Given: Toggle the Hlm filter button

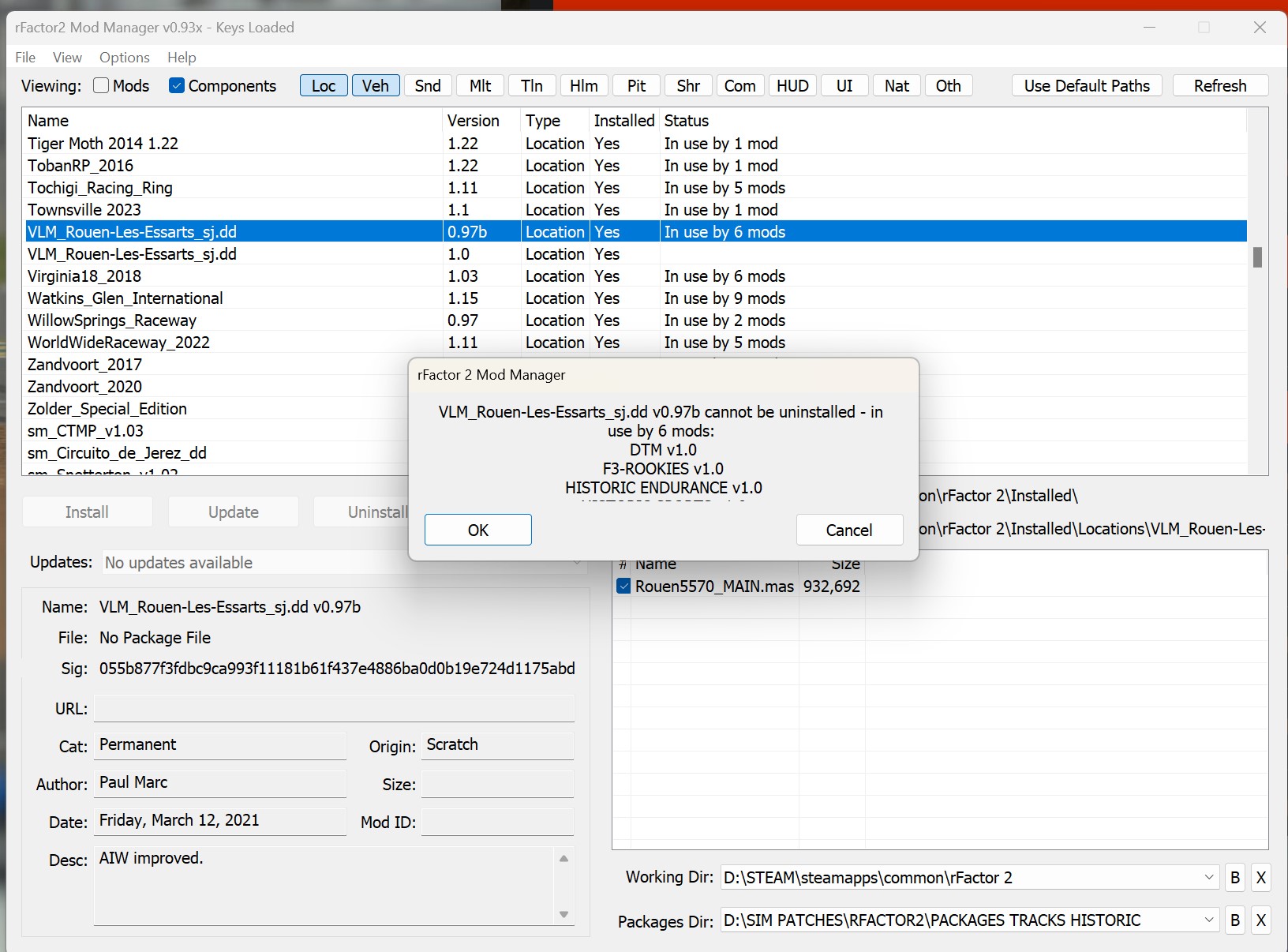Looking at the screenshot, I should 584,85.
